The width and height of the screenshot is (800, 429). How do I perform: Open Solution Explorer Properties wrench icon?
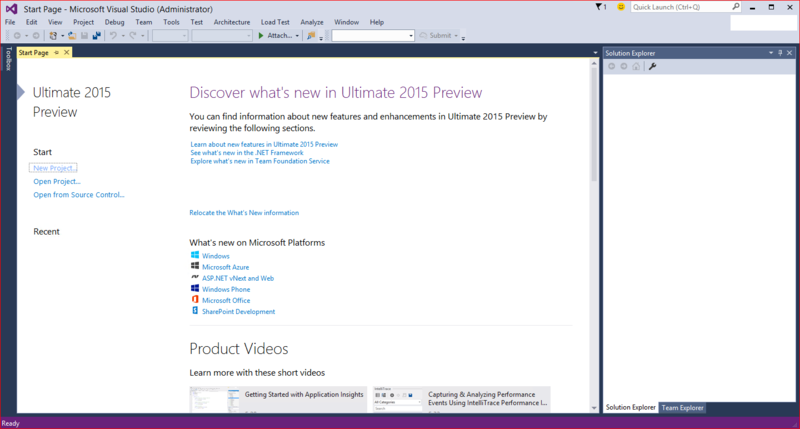point(653,66)
